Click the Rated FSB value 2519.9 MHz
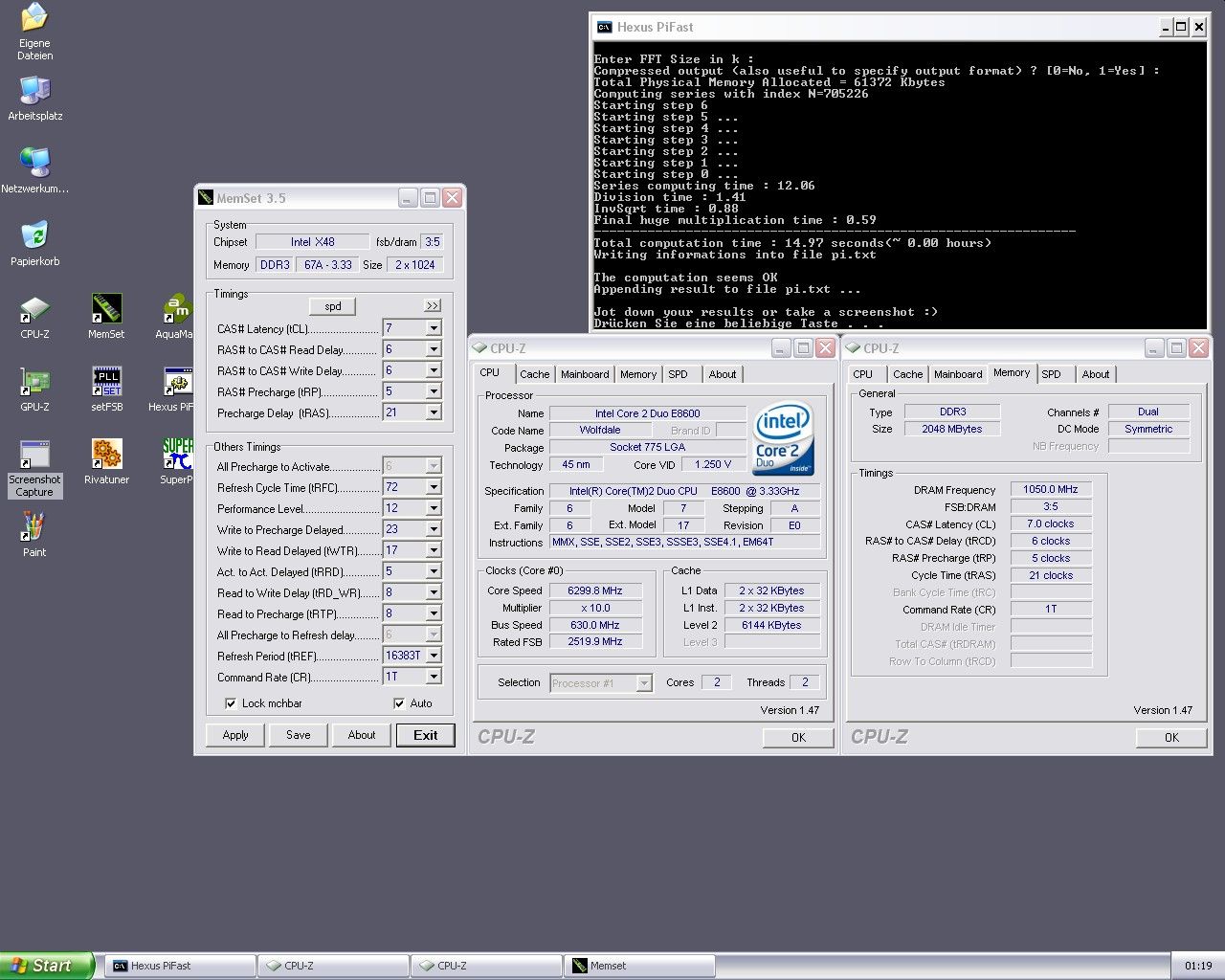This screenshot has height=980, width=1225. click(x=595, y=642)
